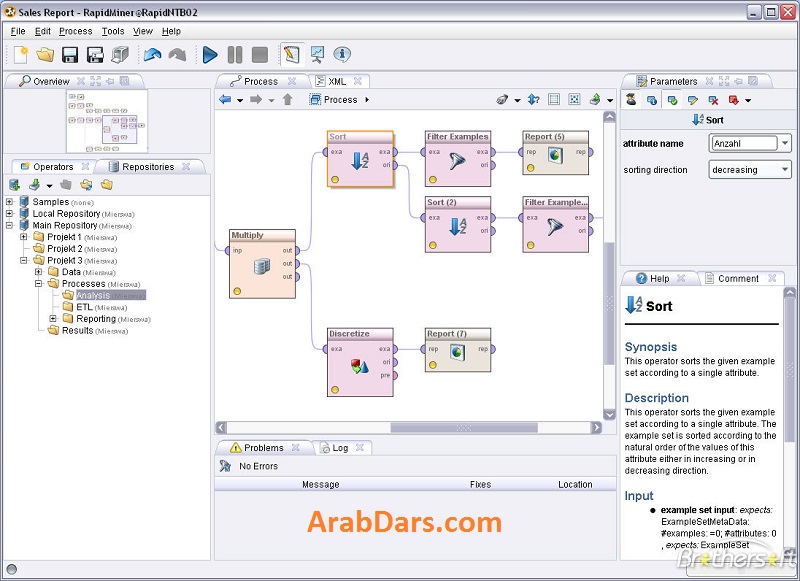
Task: Expand the Local Repository node
Action: (x=9, y=214)
